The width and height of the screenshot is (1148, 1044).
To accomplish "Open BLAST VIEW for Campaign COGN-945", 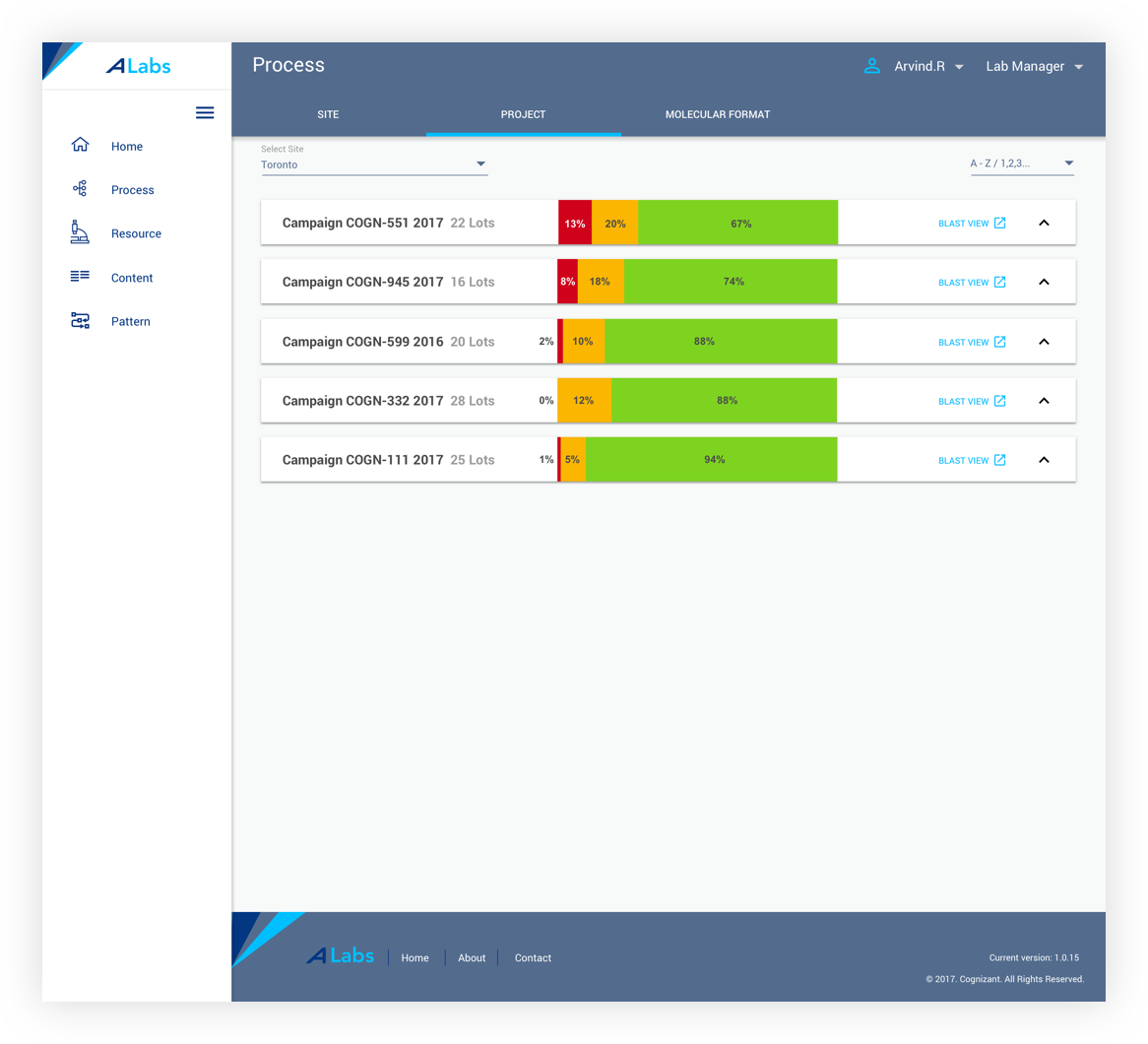I will 972,282.
